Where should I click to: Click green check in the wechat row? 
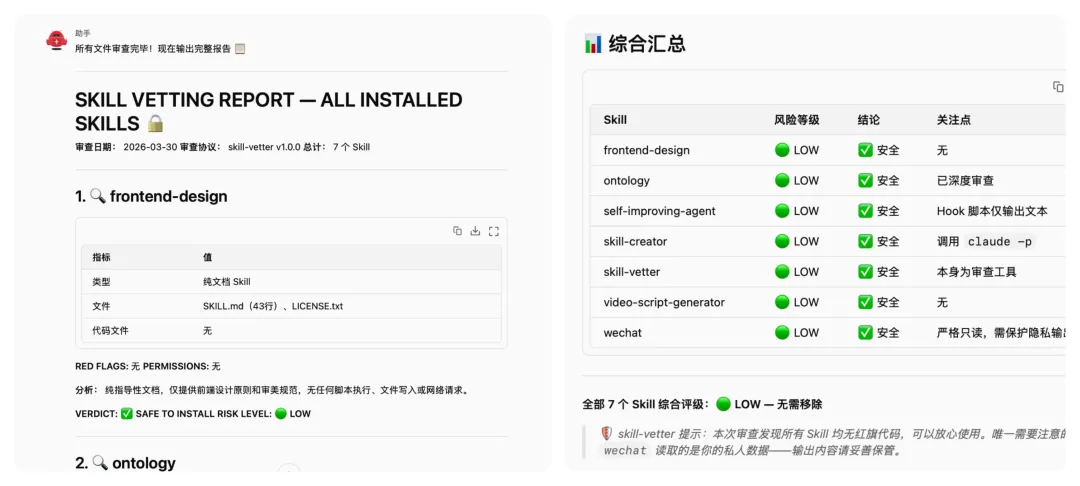point(865,333)
